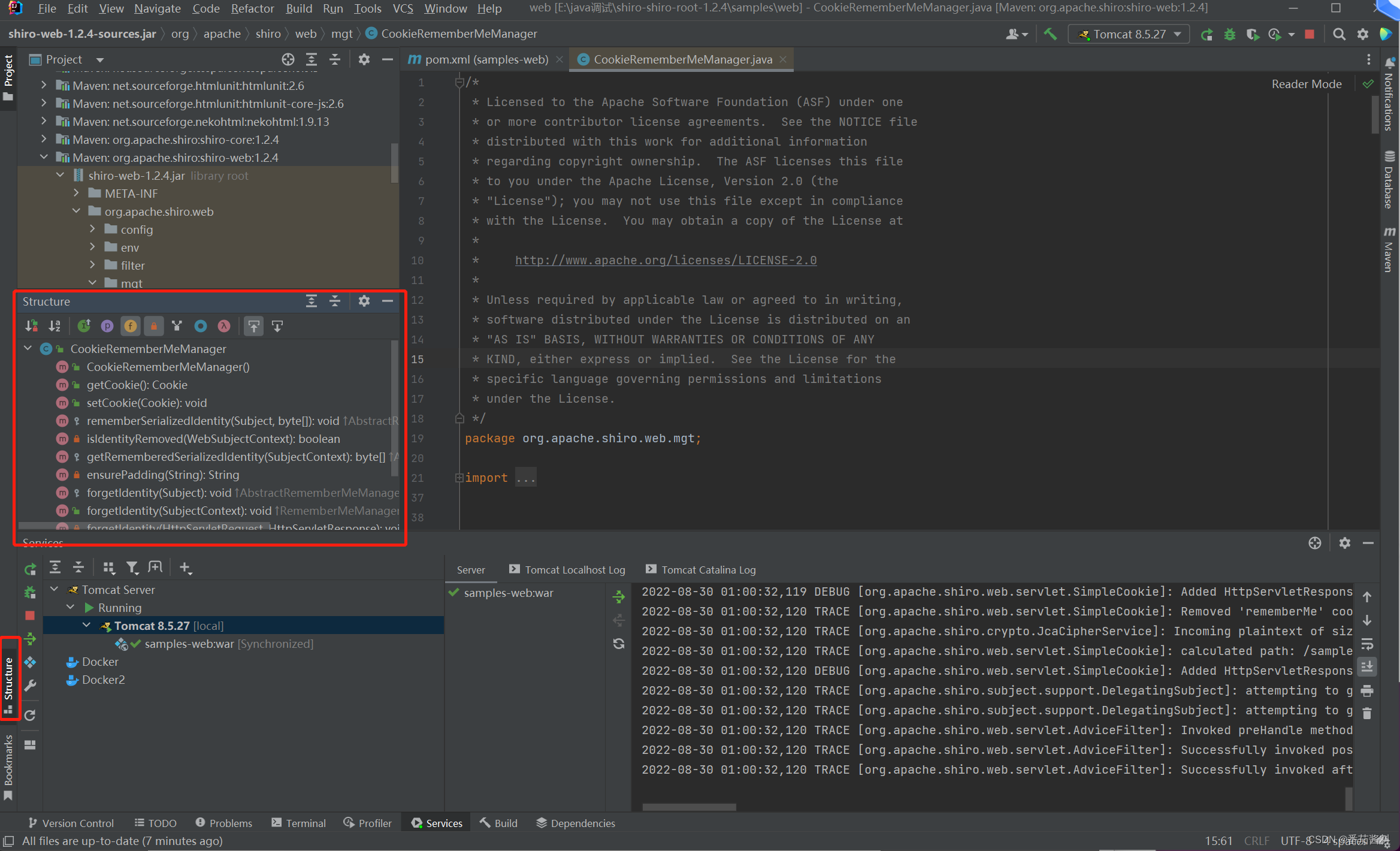Open Problems tool window tab
Viewport: 1400px width, 851px height.
click(224, 823)
